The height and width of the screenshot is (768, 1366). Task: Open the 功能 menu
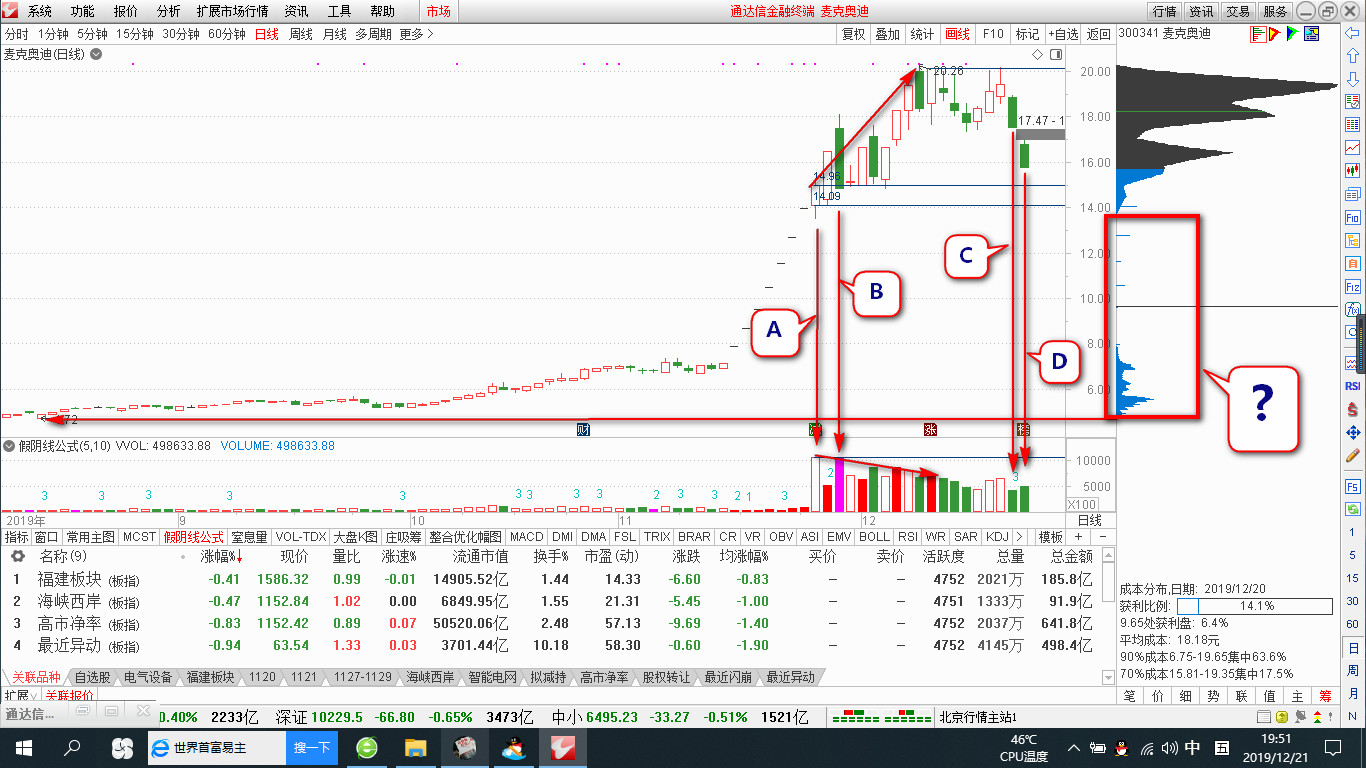click(x=83, y=11)
